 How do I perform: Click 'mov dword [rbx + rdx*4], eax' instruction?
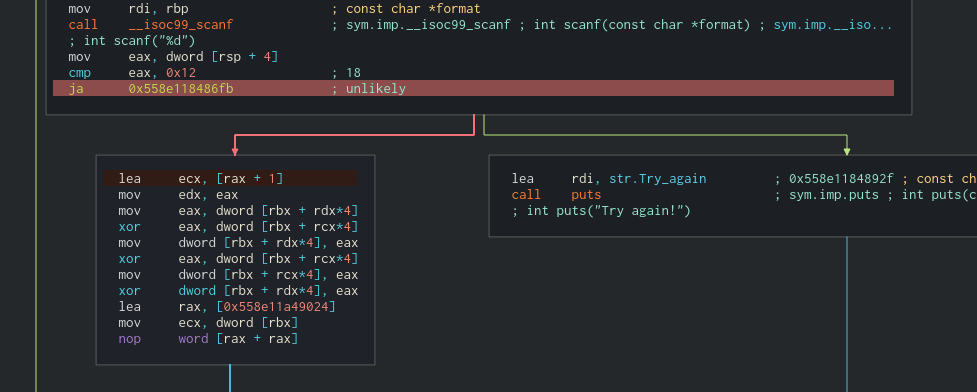[x=238, y=243]
